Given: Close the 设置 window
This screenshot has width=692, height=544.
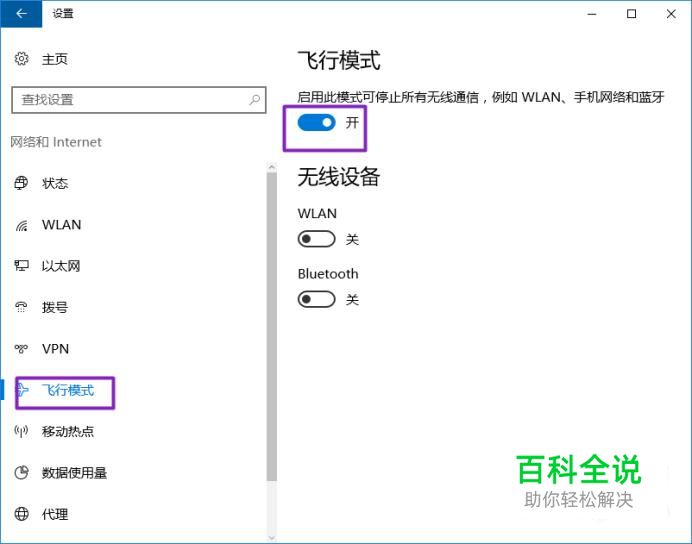Looking at the screenshot, I should click(x=671, y=14).
